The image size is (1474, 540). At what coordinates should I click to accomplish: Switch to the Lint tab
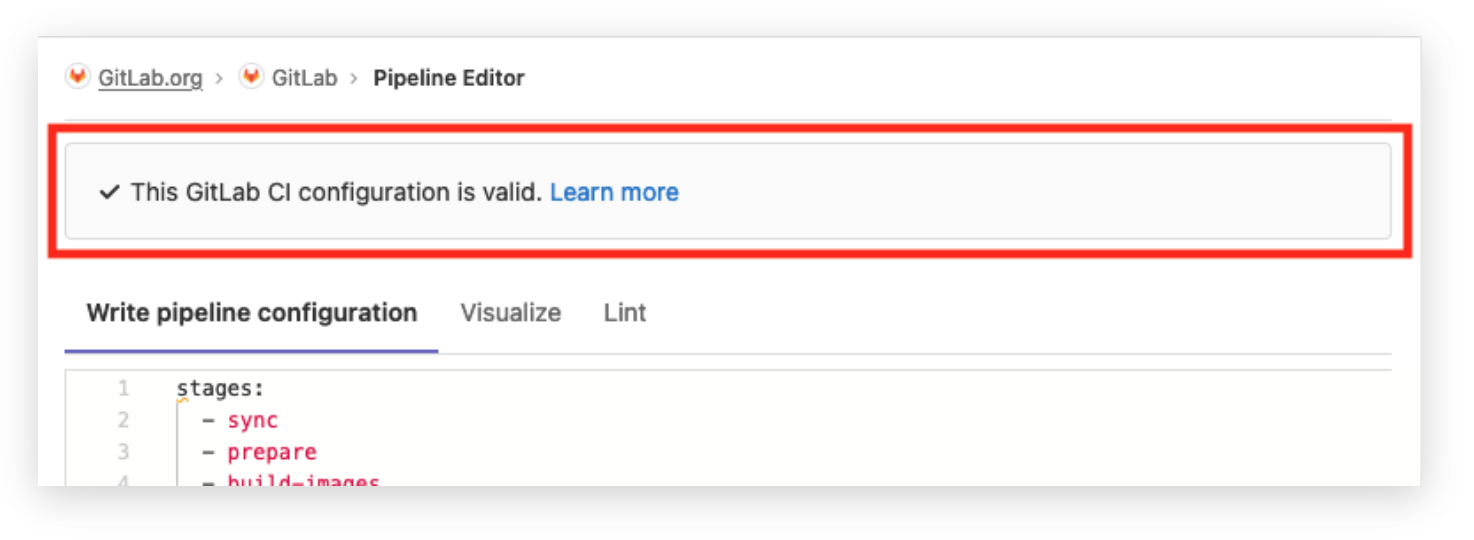click(625, 313)
